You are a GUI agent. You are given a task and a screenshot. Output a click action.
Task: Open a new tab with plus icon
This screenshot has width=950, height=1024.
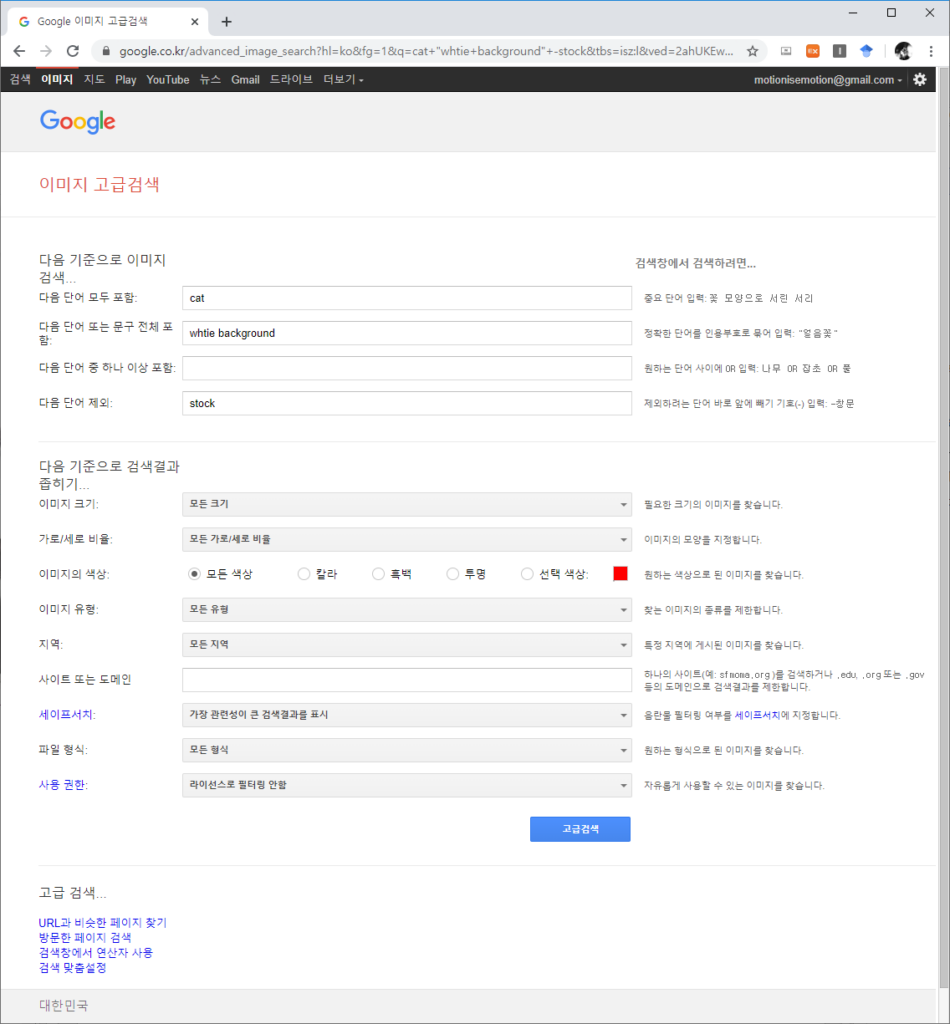coord(226,21)
